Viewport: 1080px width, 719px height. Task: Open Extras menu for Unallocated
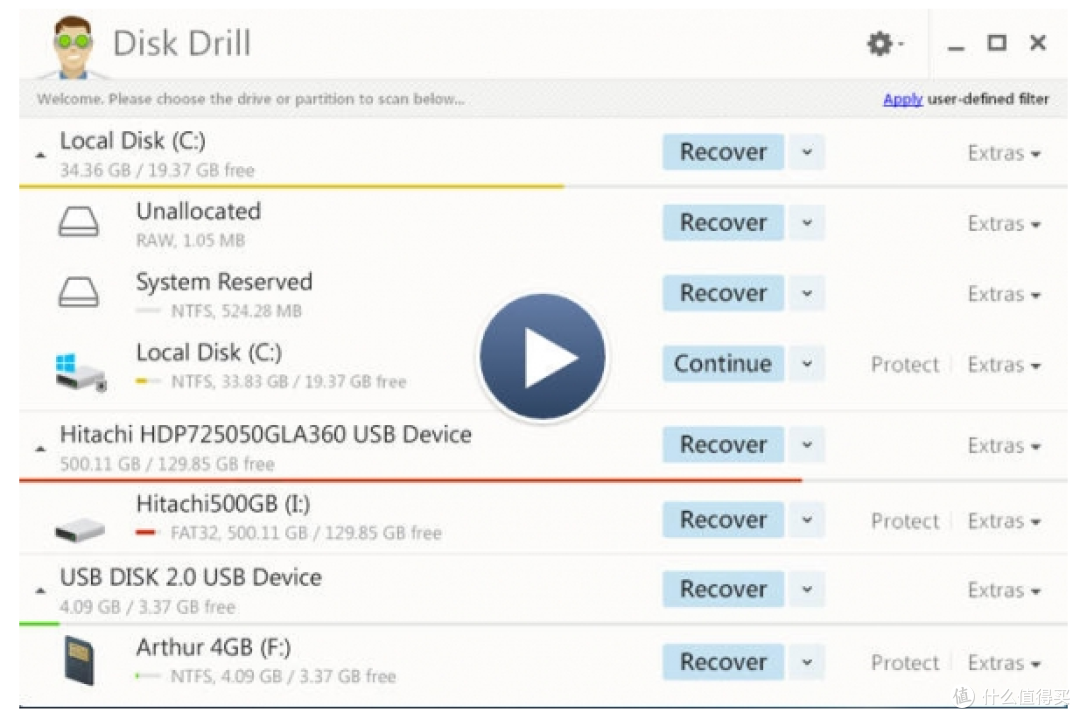coord(1004,224)
